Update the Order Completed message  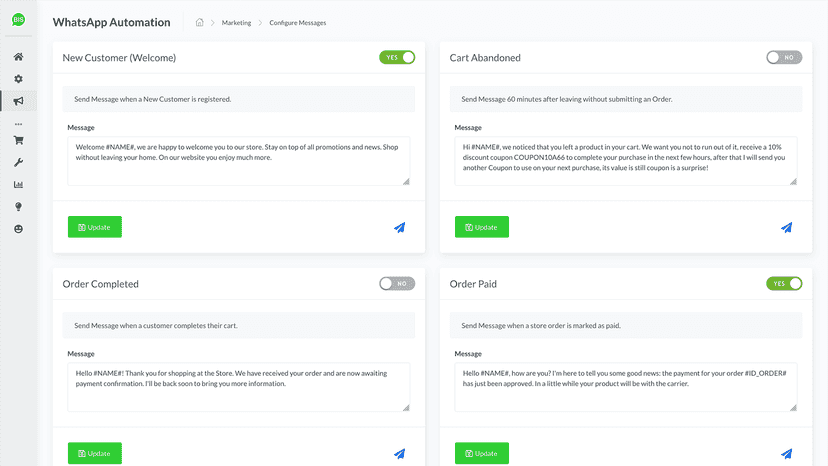(95, 453)
